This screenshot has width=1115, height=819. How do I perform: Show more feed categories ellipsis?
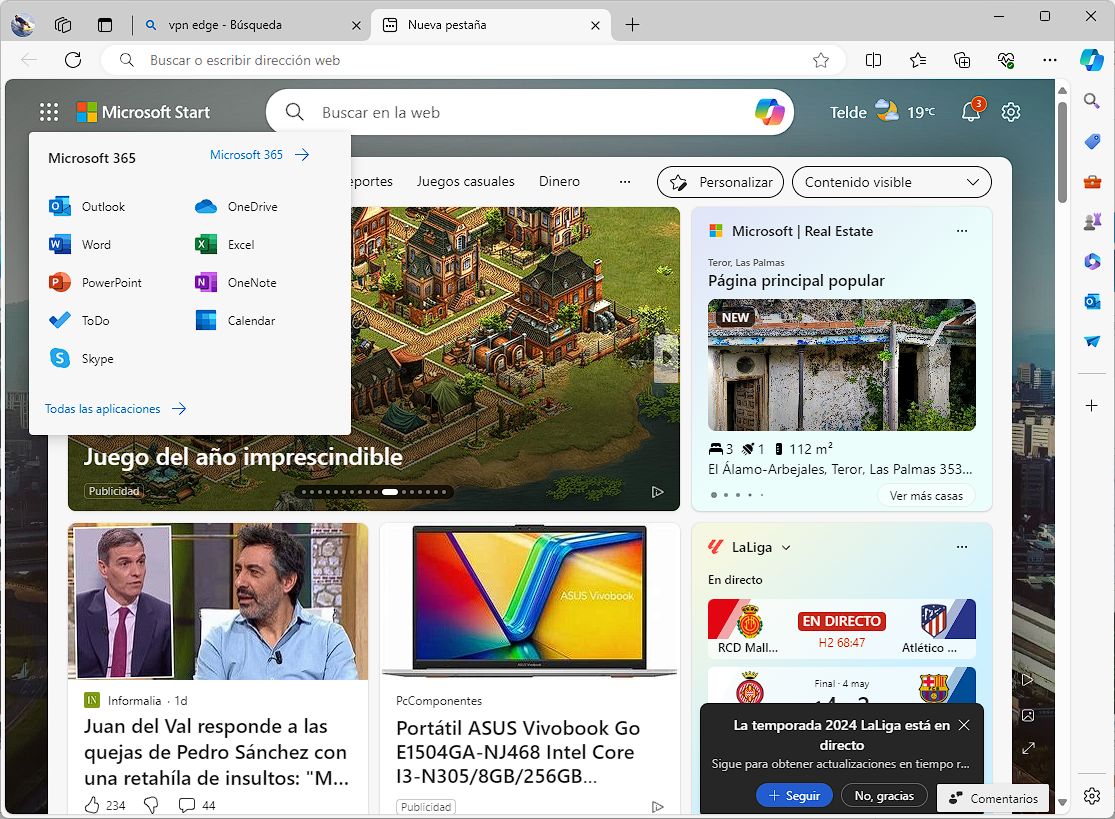point(625,182)
